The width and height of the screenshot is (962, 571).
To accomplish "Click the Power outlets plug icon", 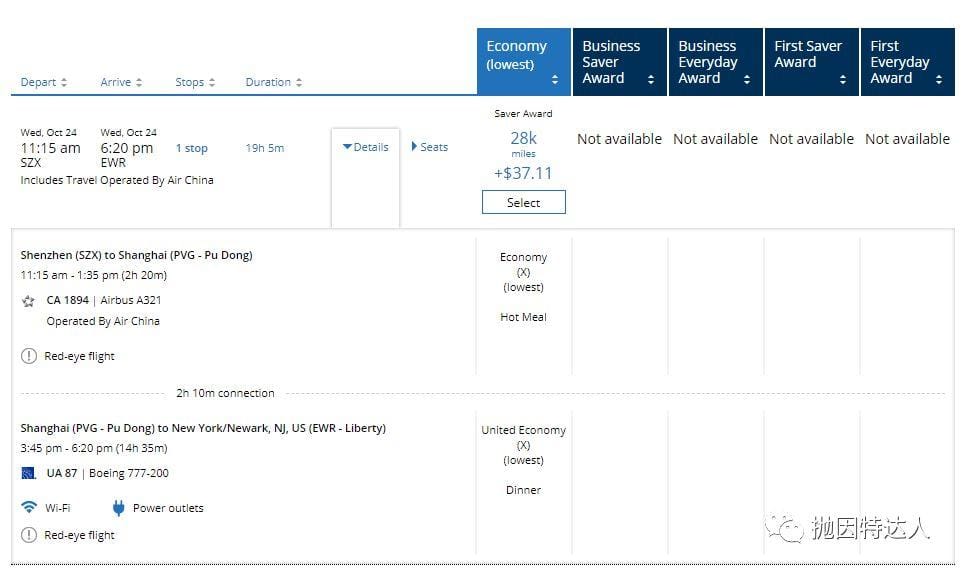I will pyautogui.click(x=118, y=508).
